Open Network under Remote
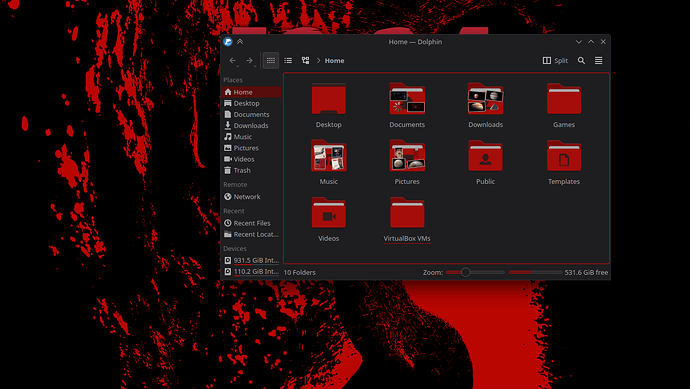 pos(251,197)
